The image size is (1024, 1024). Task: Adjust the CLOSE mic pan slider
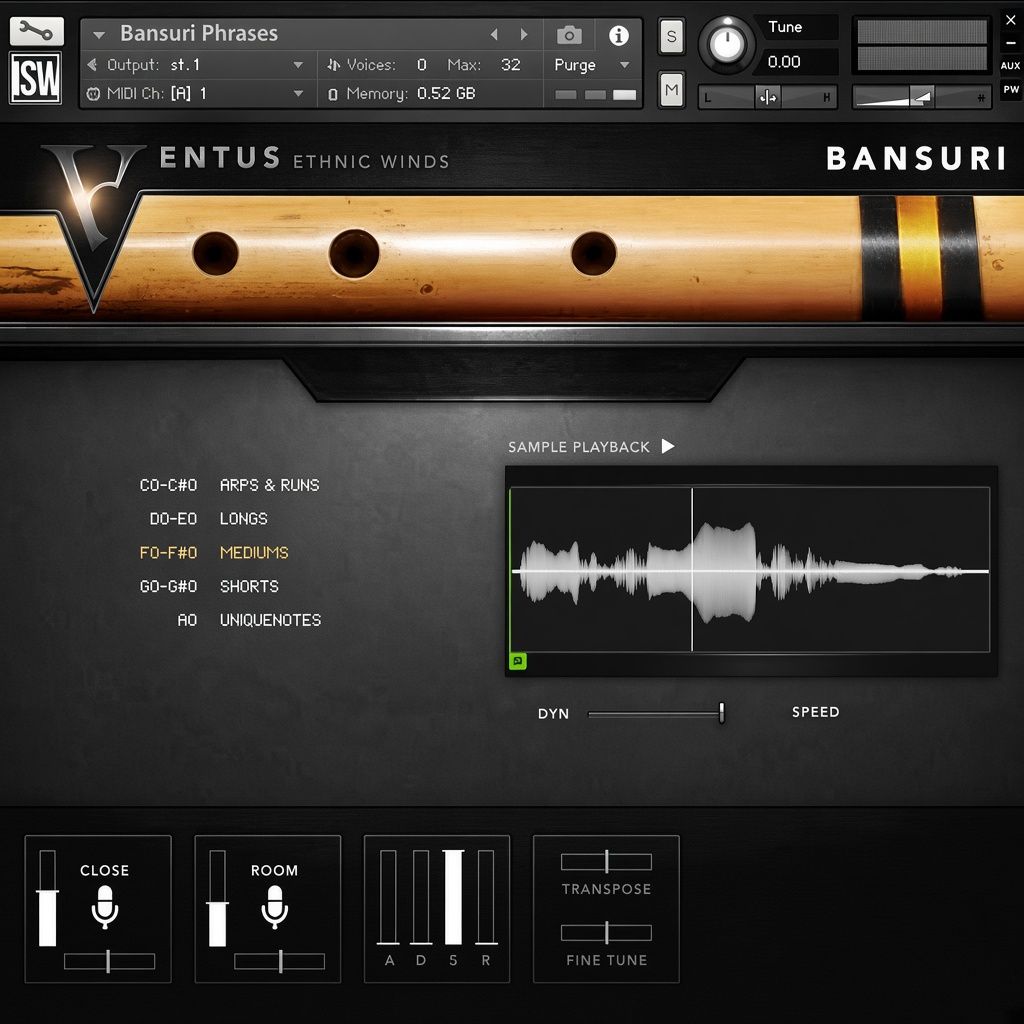pos(109,961)
